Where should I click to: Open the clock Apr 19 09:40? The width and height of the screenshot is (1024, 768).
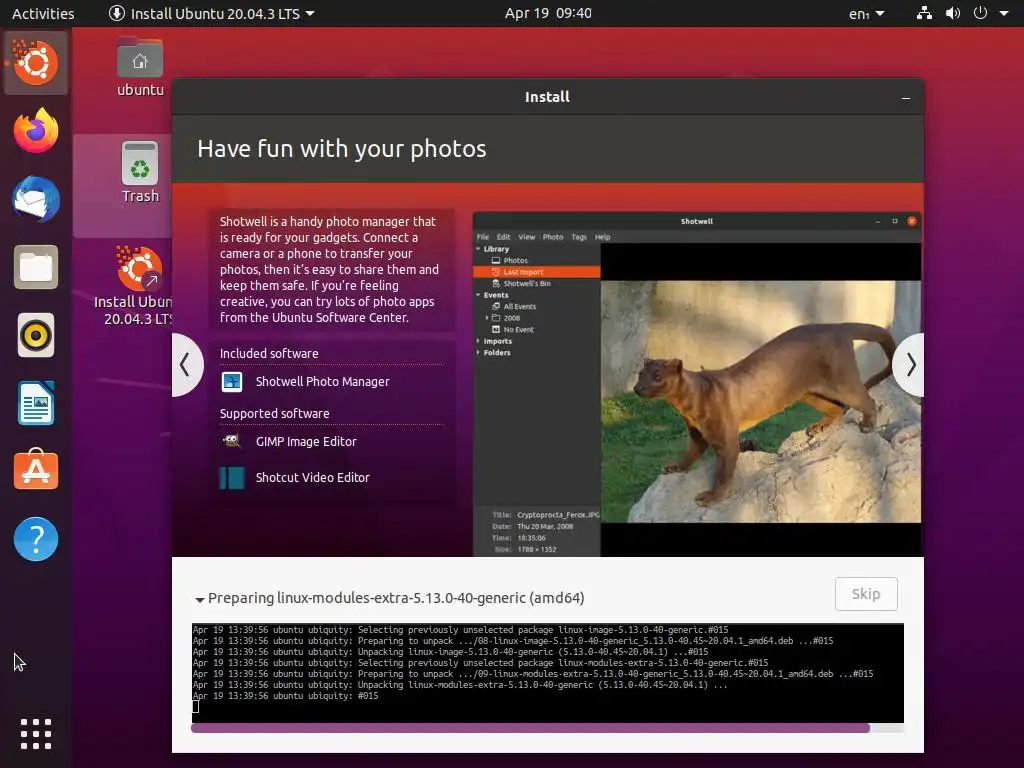point(548,13)
